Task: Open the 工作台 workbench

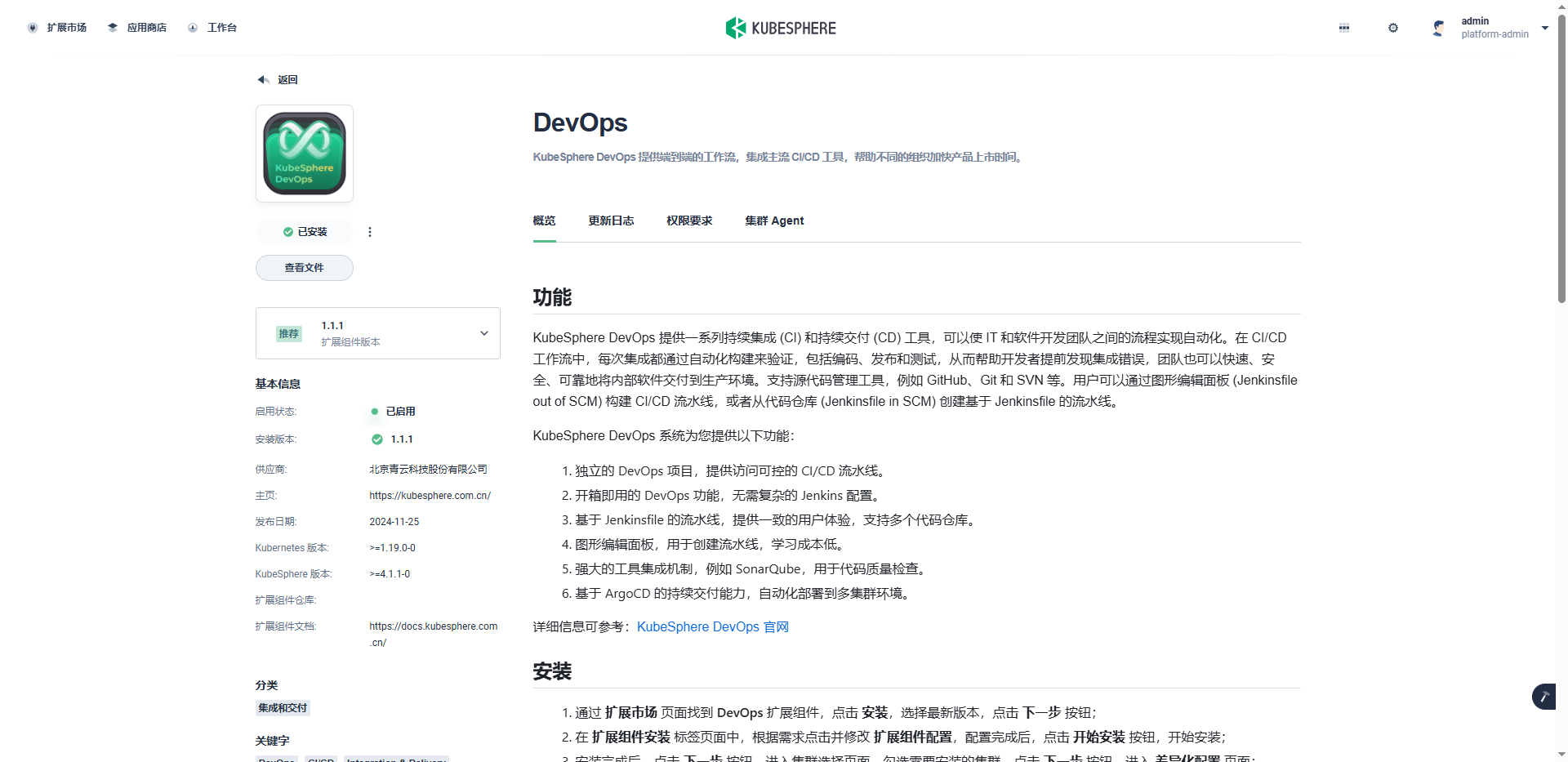Action: [212, 28]
